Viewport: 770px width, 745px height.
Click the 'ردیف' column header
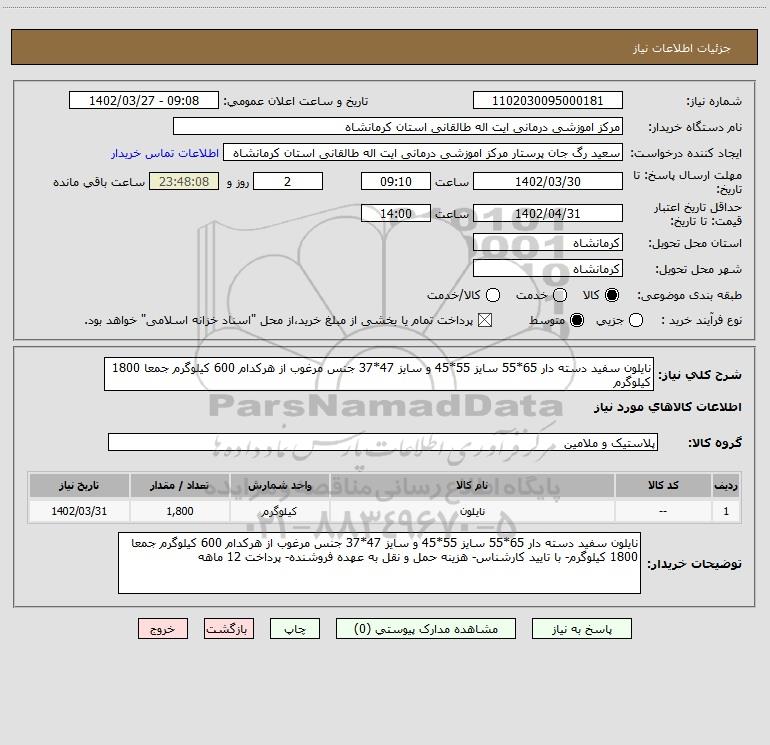(x=726, y=485)
